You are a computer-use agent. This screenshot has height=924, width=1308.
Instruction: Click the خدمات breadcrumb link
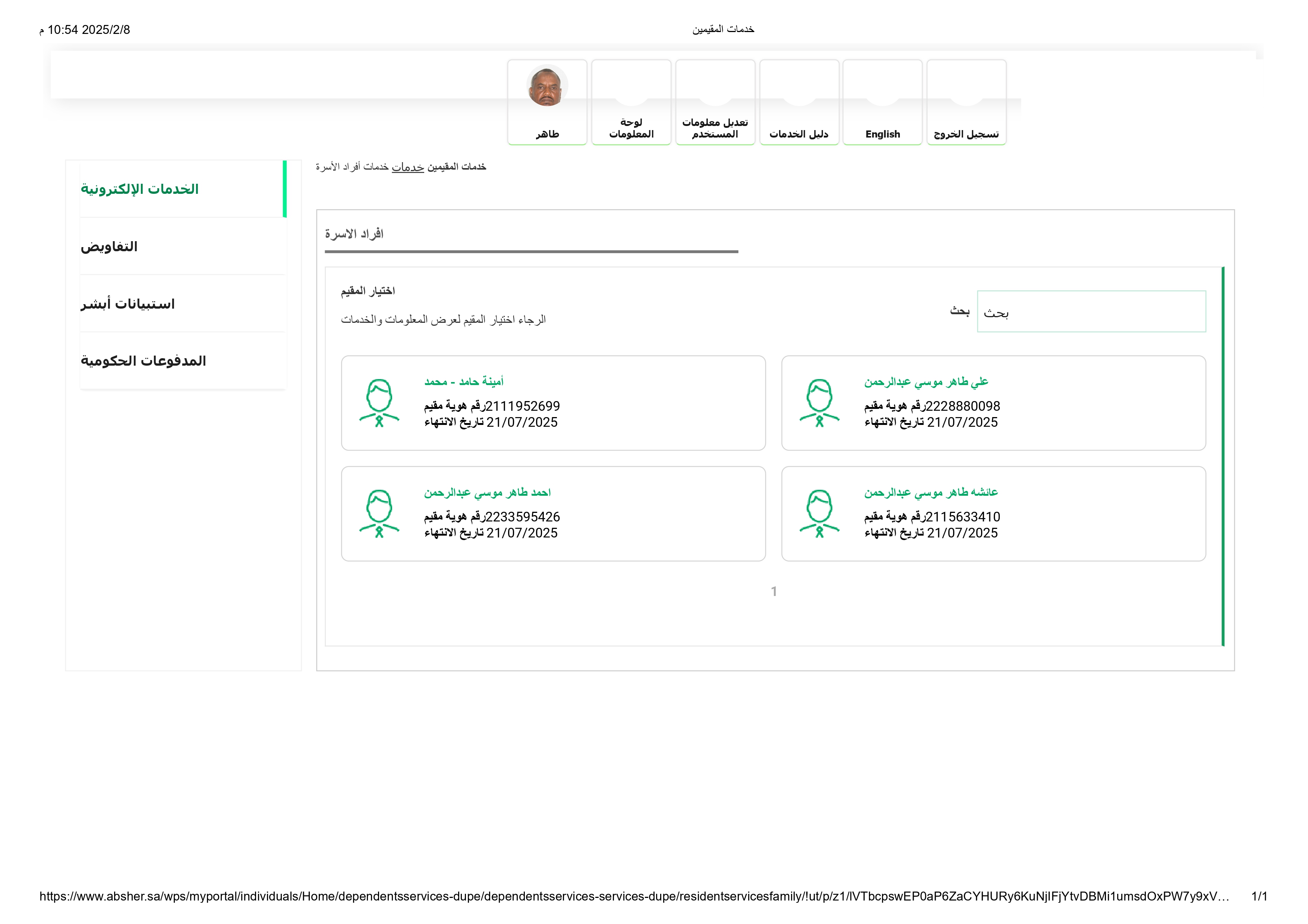pyautogui.click(x=407, y=167)
